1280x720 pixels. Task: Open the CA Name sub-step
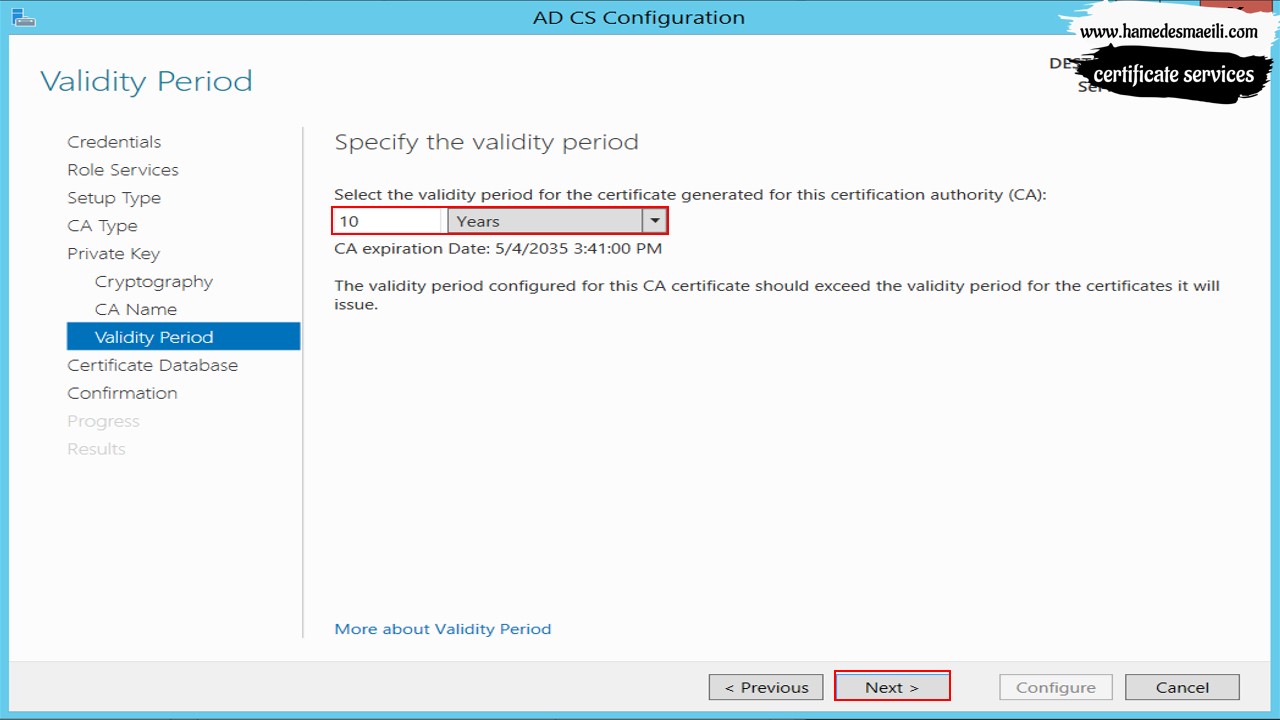click(x=136, y=310)
